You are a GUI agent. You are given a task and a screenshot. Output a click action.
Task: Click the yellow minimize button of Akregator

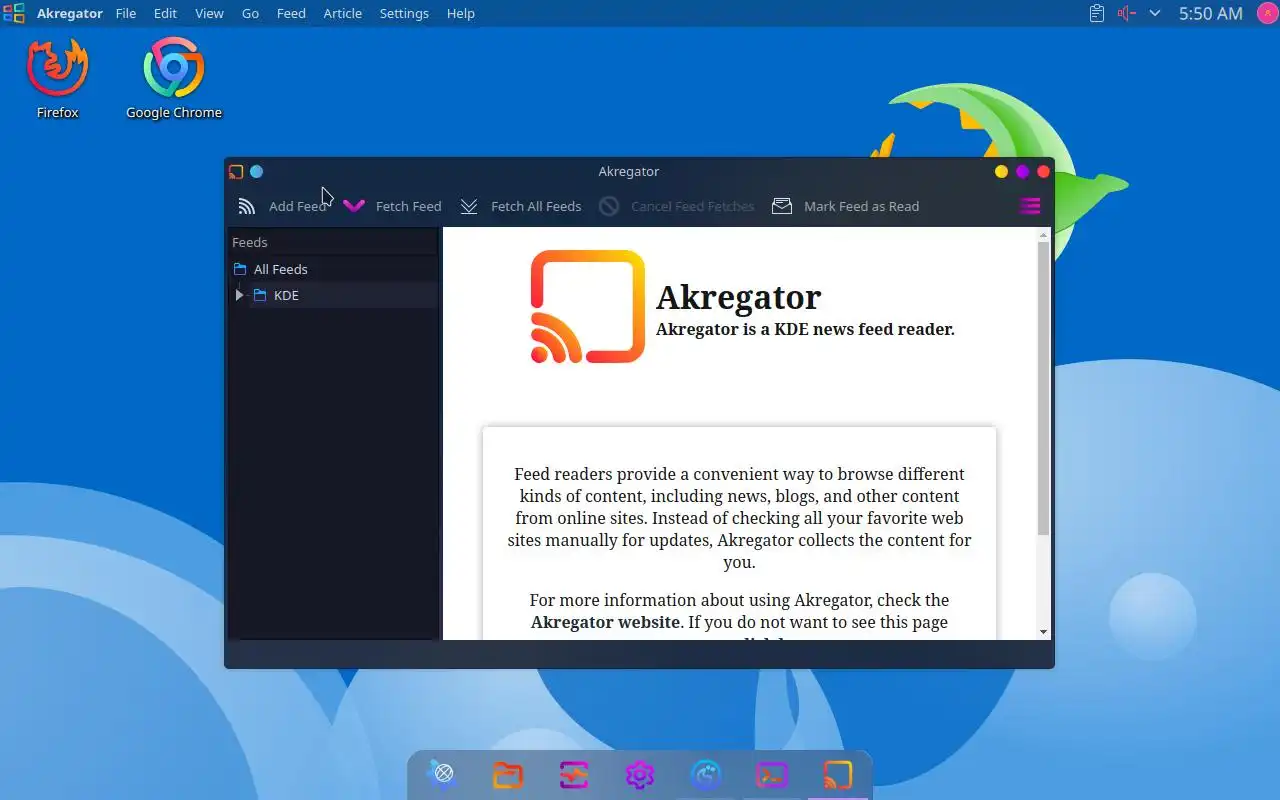1001,172
